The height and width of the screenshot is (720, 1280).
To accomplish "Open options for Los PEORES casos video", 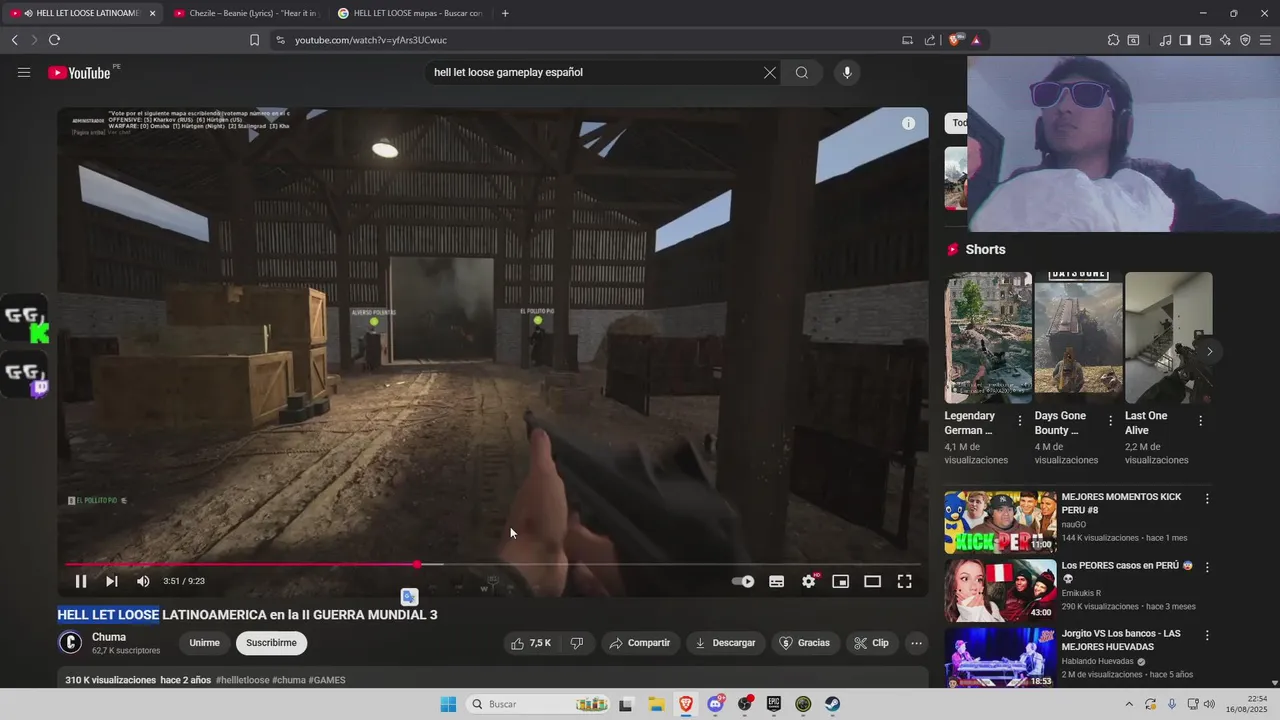I will tap(1207, 567).
